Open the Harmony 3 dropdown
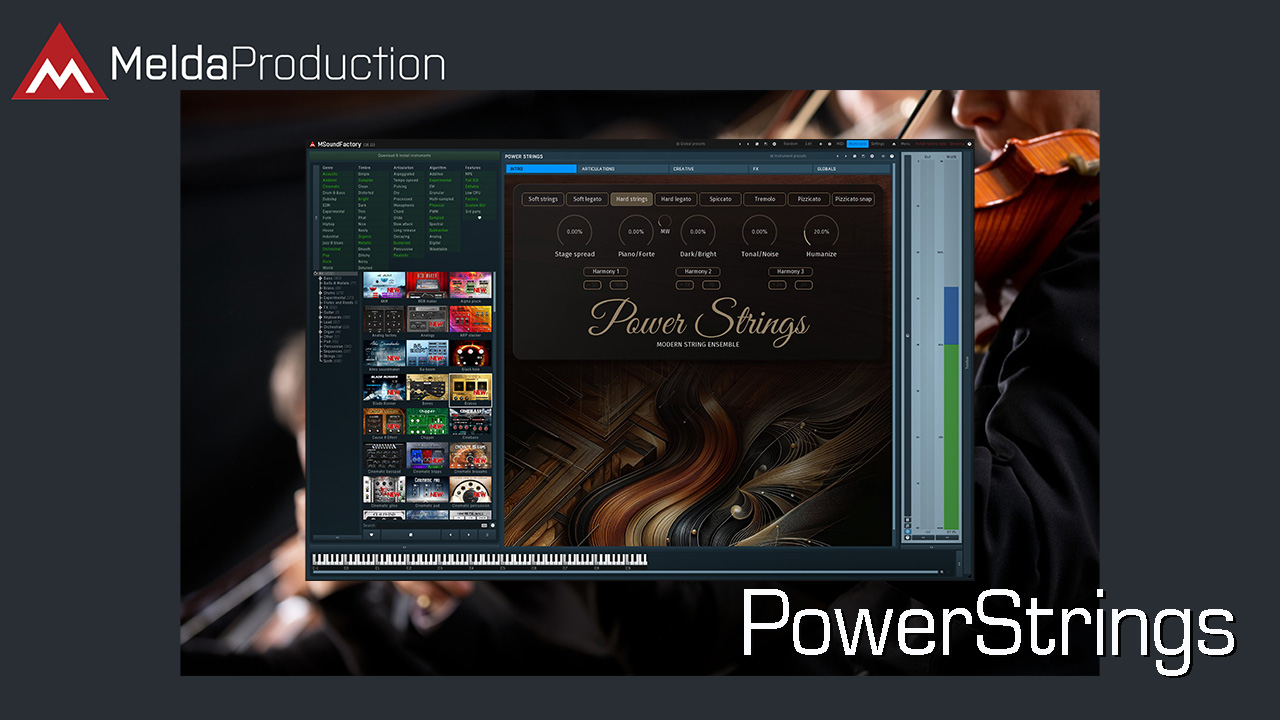Viewport: 1280px width, 720px height. [x=790, y=272]
